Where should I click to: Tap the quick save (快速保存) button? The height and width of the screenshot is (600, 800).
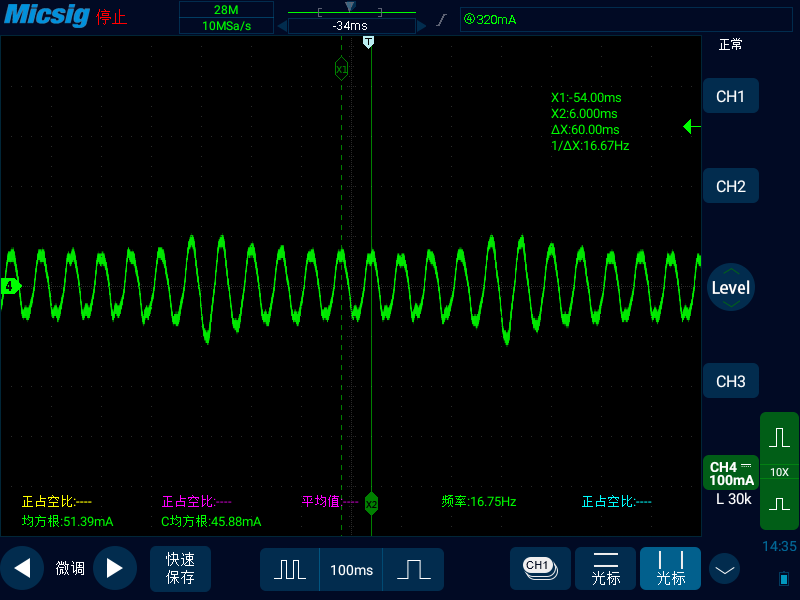(x=180, y=568)
